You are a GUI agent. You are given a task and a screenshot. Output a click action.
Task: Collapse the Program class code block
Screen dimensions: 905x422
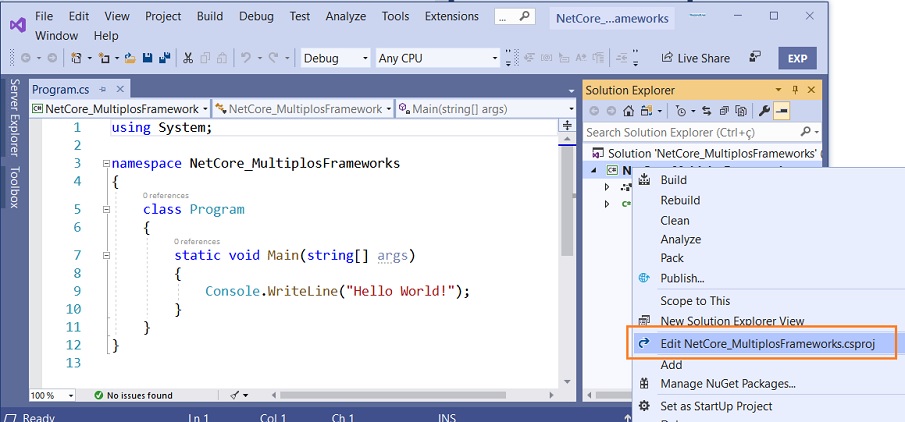(x=107, y=209)
